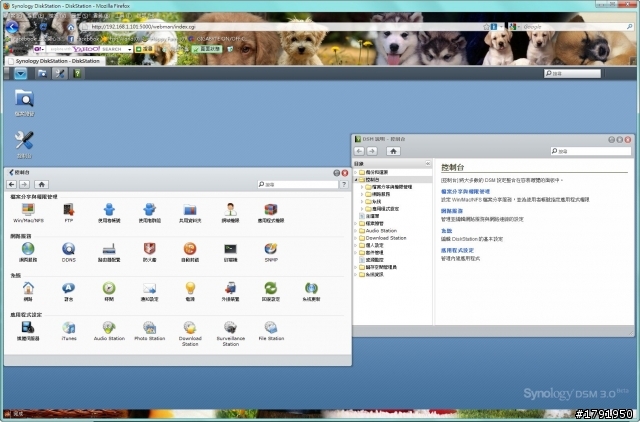Click the DSM taskbar search field
Screen dimensions: 640x422
click(x=572, y=73)
